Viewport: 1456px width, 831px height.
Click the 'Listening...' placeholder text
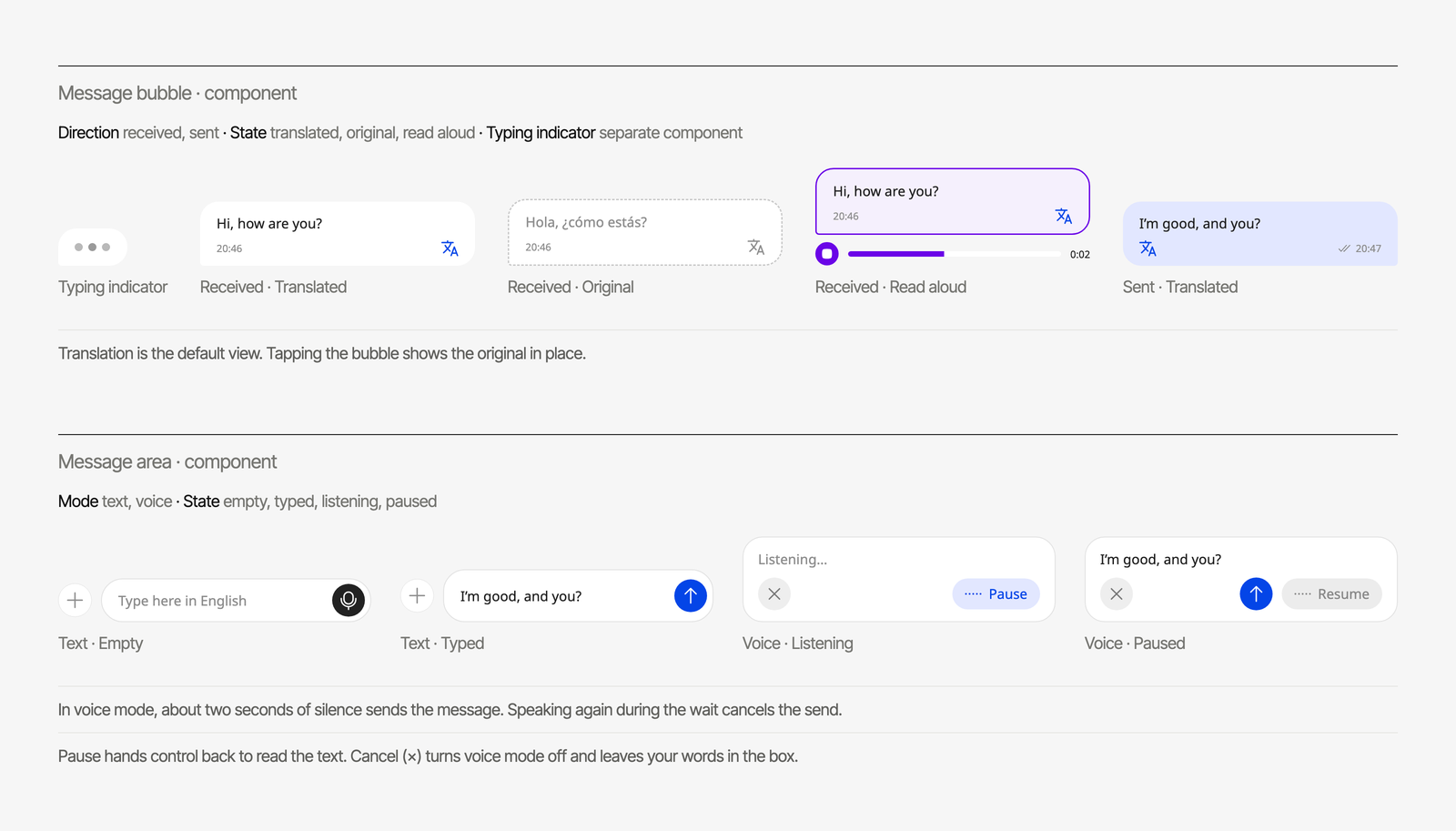[793, 560]
